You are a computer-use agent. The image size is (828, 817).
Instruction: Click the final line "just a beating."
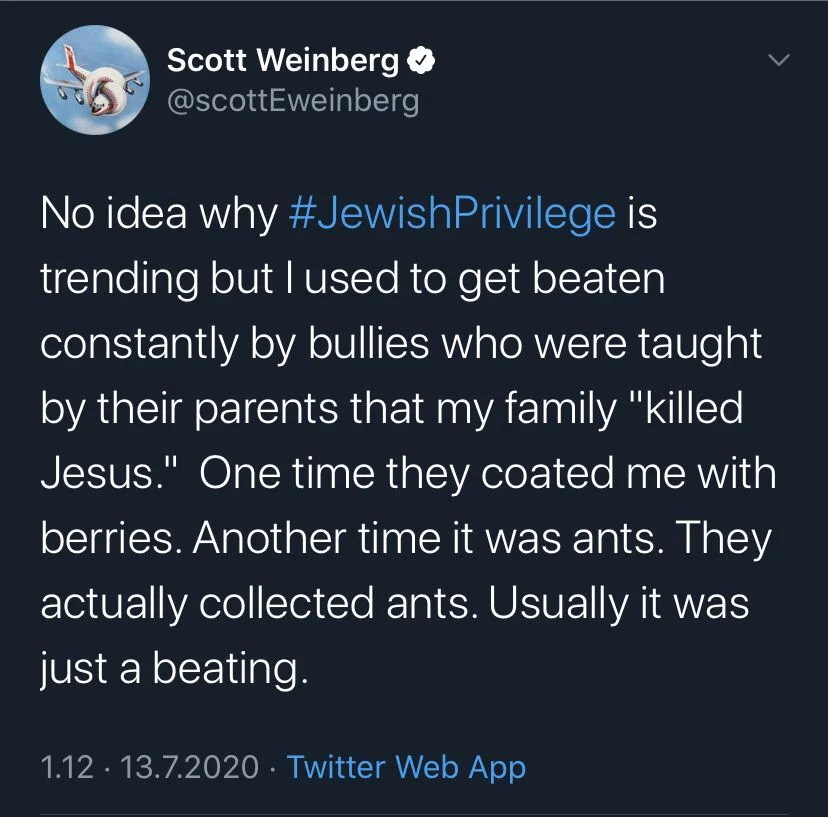[170, 669]
